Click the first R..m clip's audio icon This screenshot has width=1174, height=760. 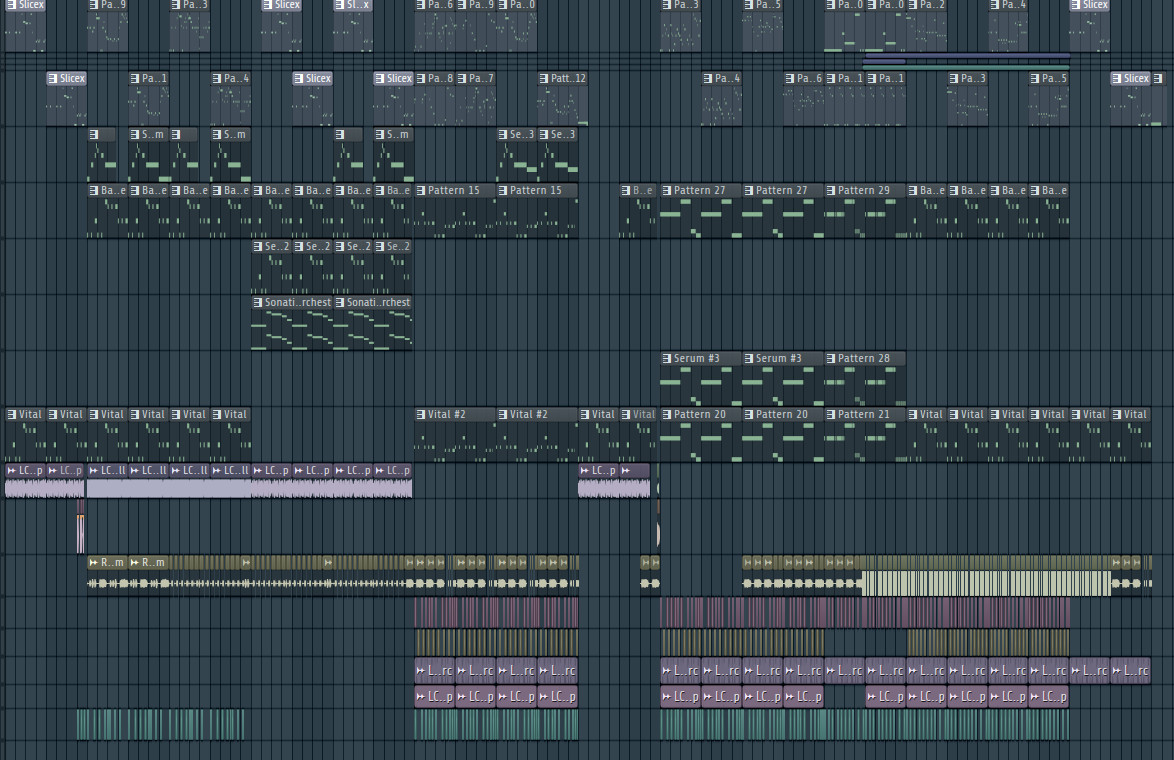[x=94, y=562]
